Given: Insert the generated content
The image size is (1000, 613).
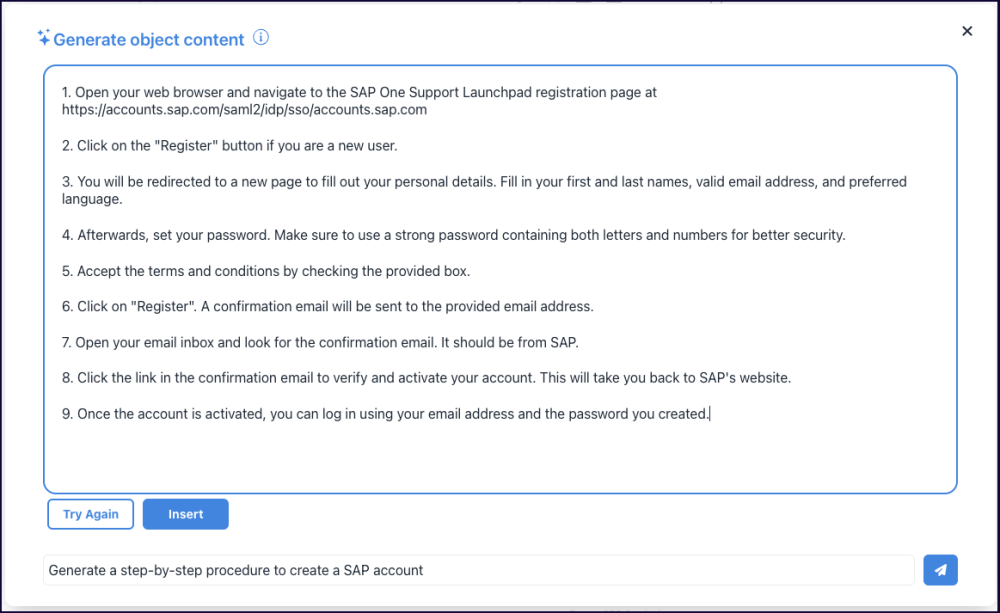Looking at the screenshot, I should (186, 514).
